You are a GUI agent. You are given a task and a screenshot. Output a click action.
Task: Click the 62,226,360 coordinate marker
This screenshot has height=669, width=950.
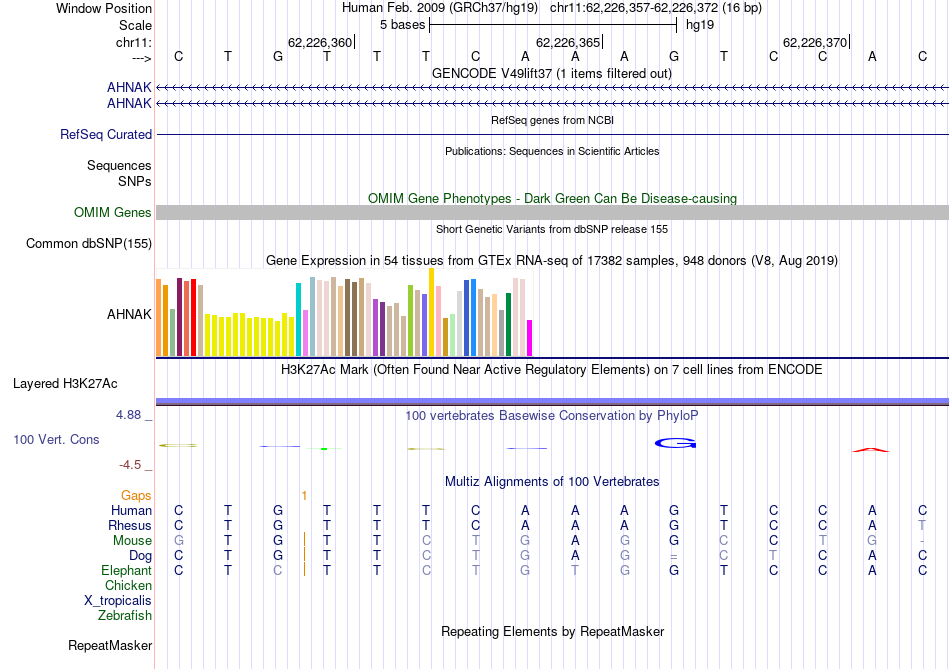coord(320,42)
